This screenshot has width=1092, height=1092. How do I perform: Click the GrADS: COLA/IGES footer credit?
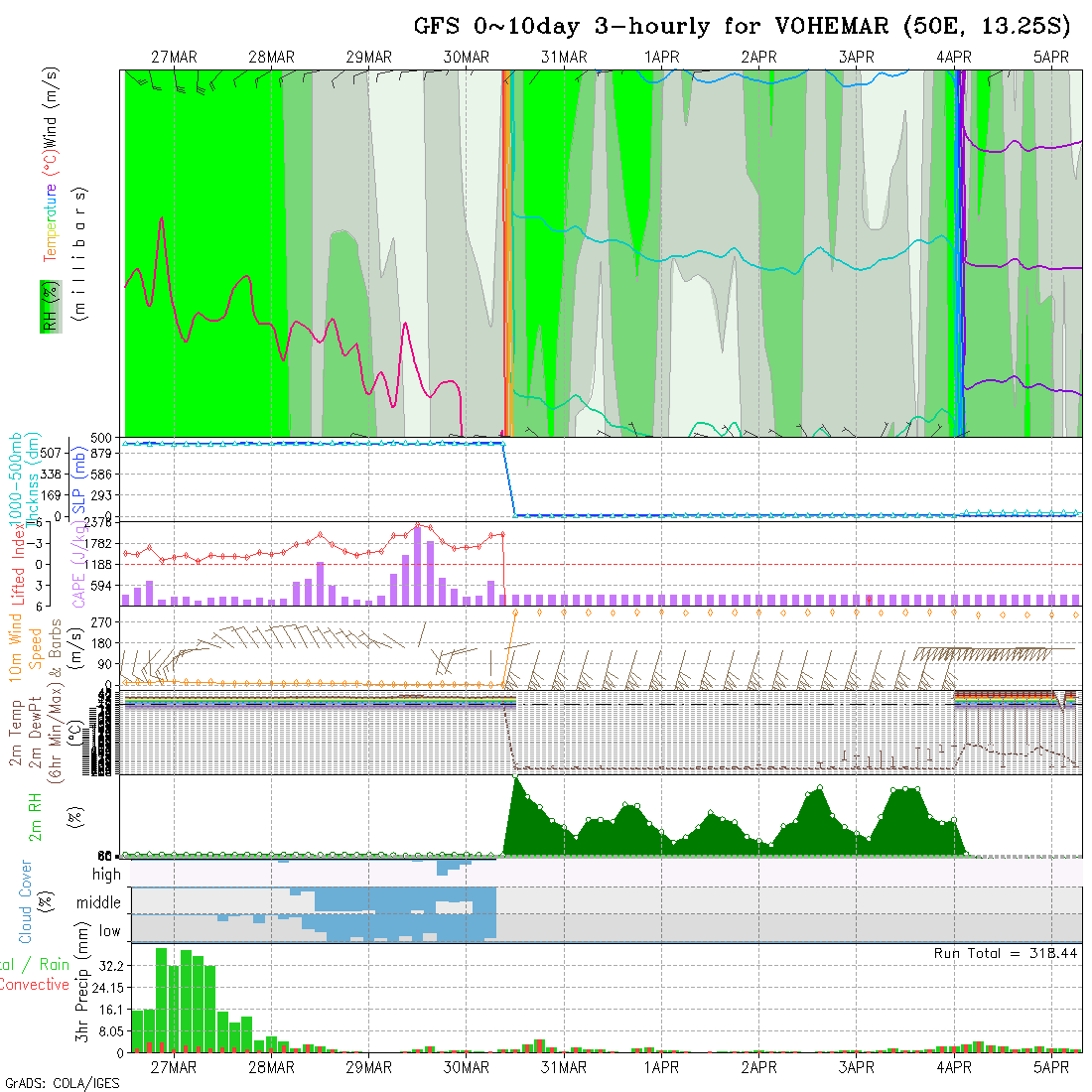62,1083
